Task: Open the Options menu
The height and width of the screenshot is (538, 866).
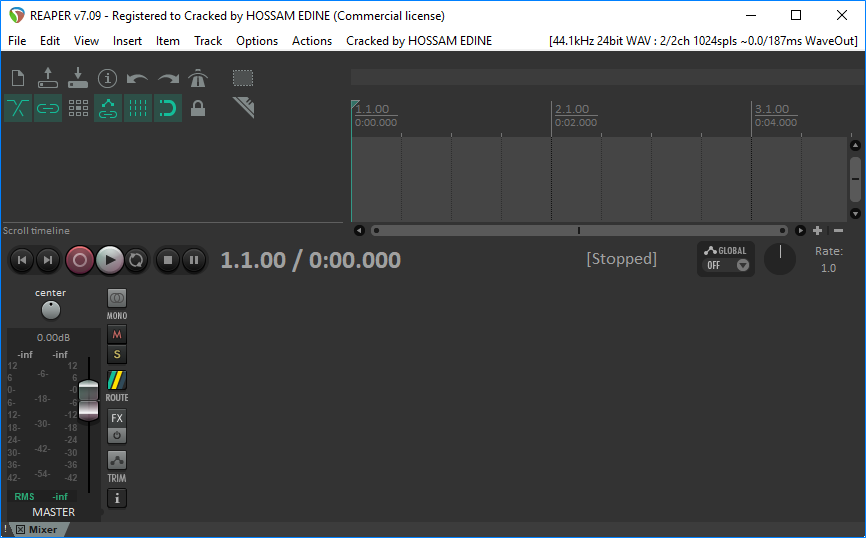Action: click(257, 41)
